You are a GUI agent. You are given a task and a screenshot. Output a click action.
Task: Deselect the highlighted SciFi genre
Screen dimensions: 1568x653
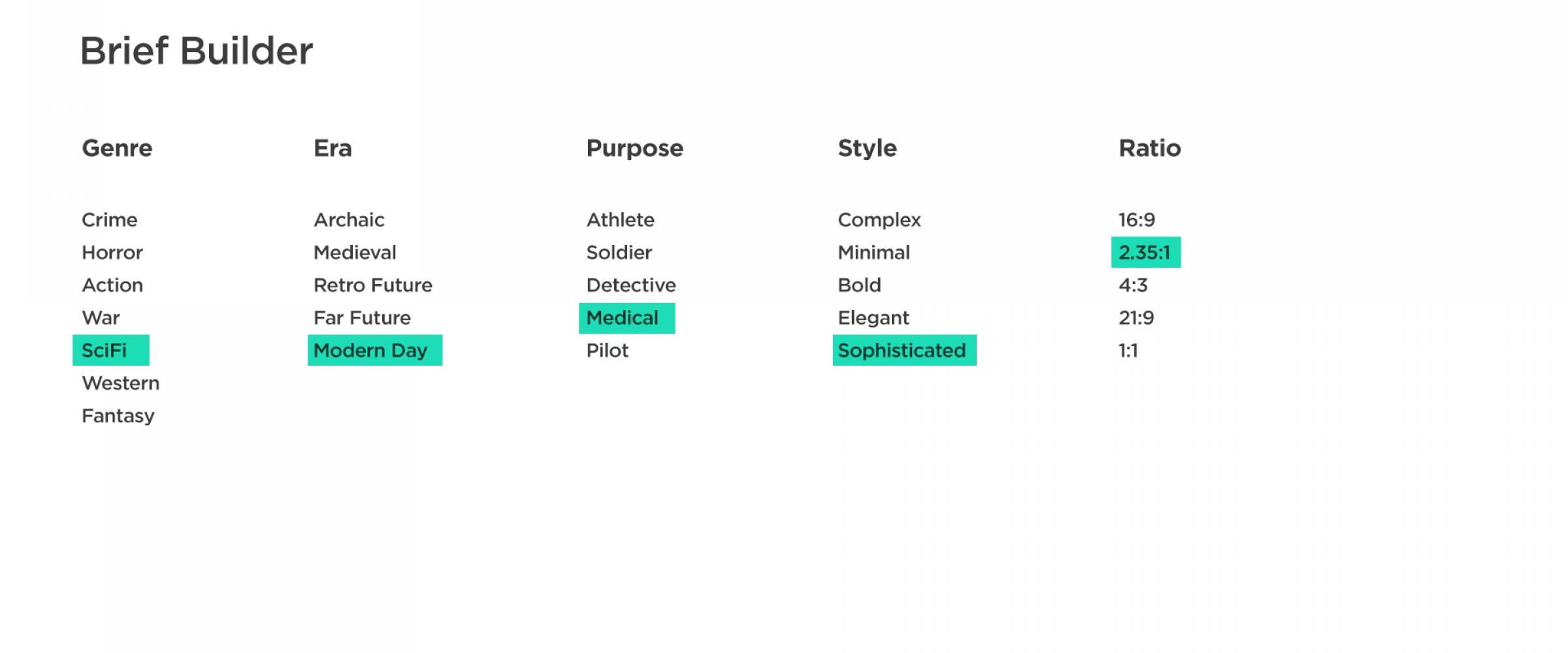coord(111,351)
